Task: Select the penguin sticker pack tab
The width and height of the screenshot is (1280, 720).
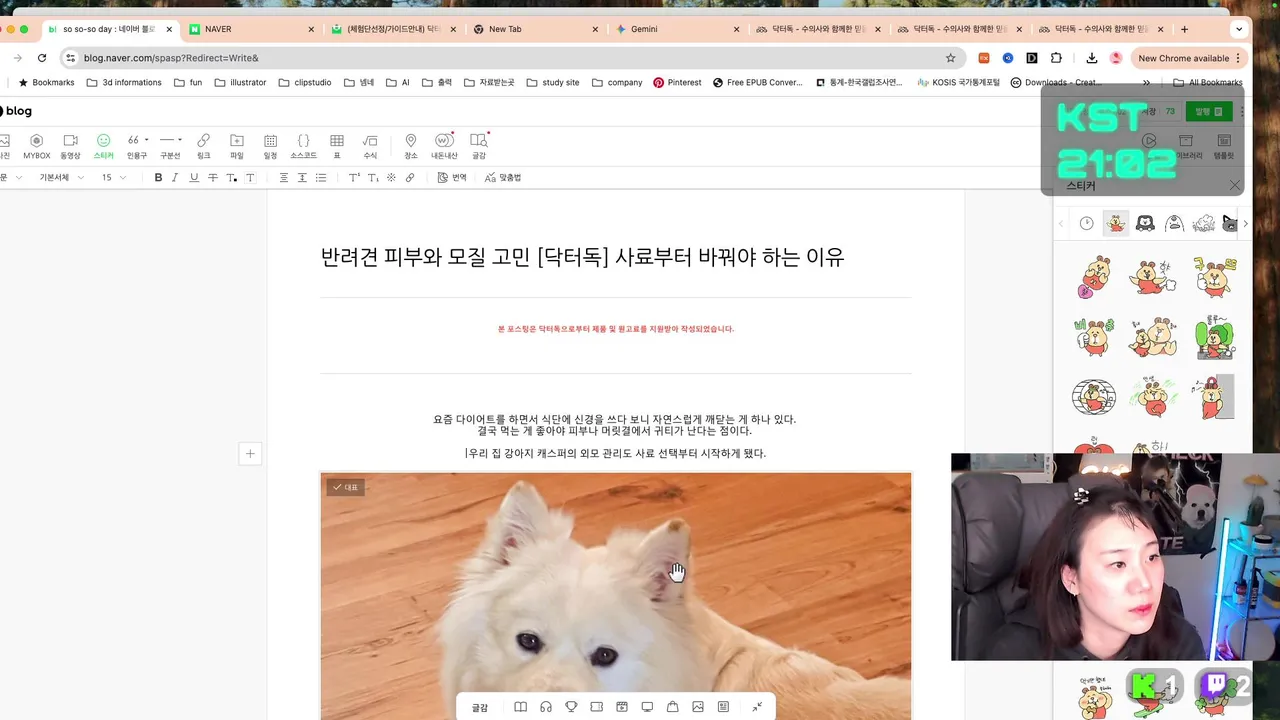Action: (x=1175, y=224)
